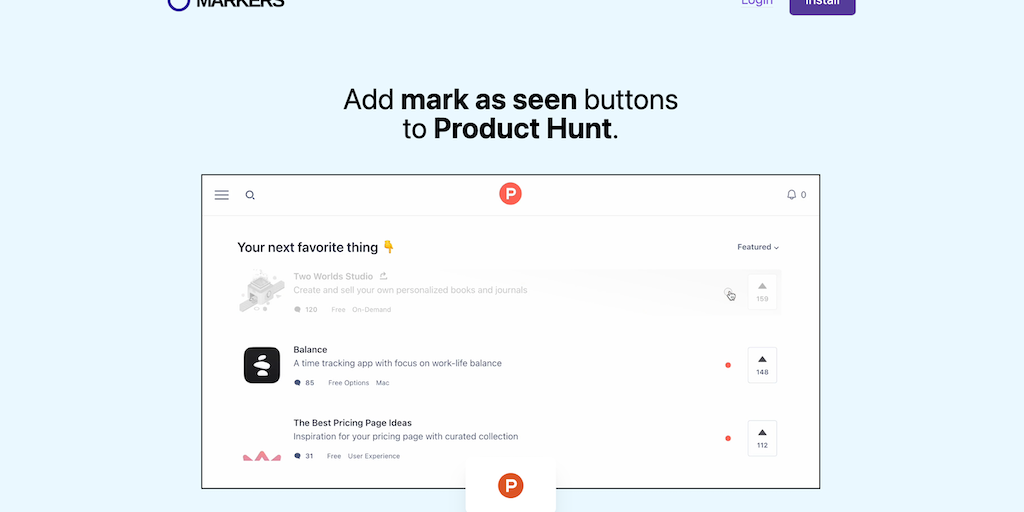Click the comment icon showing 31
The height and width of the screenshot is (512, 1024).
click(298, 456)
